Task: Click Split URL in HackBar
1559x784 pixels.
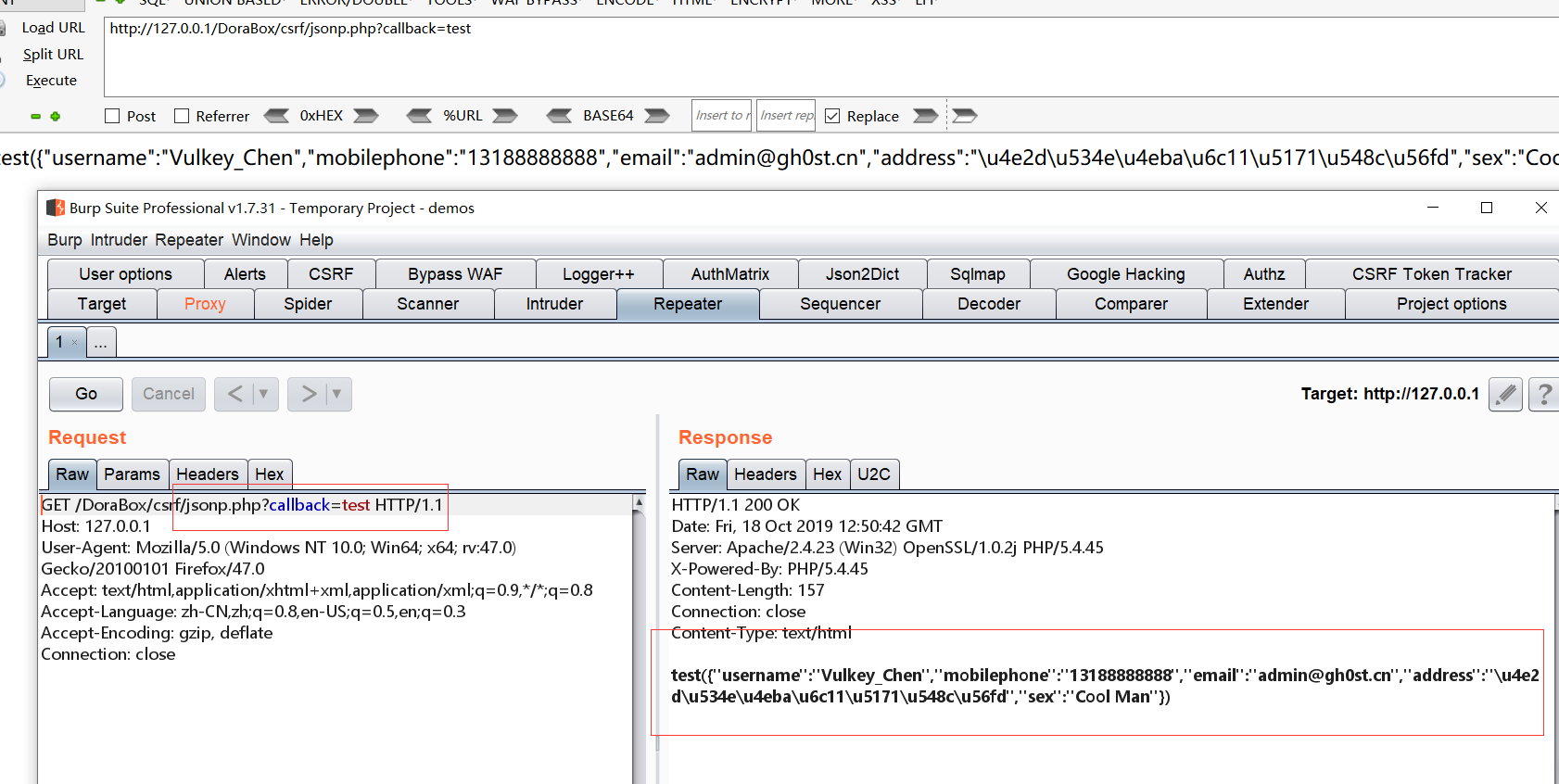Action: pos(53,55)
